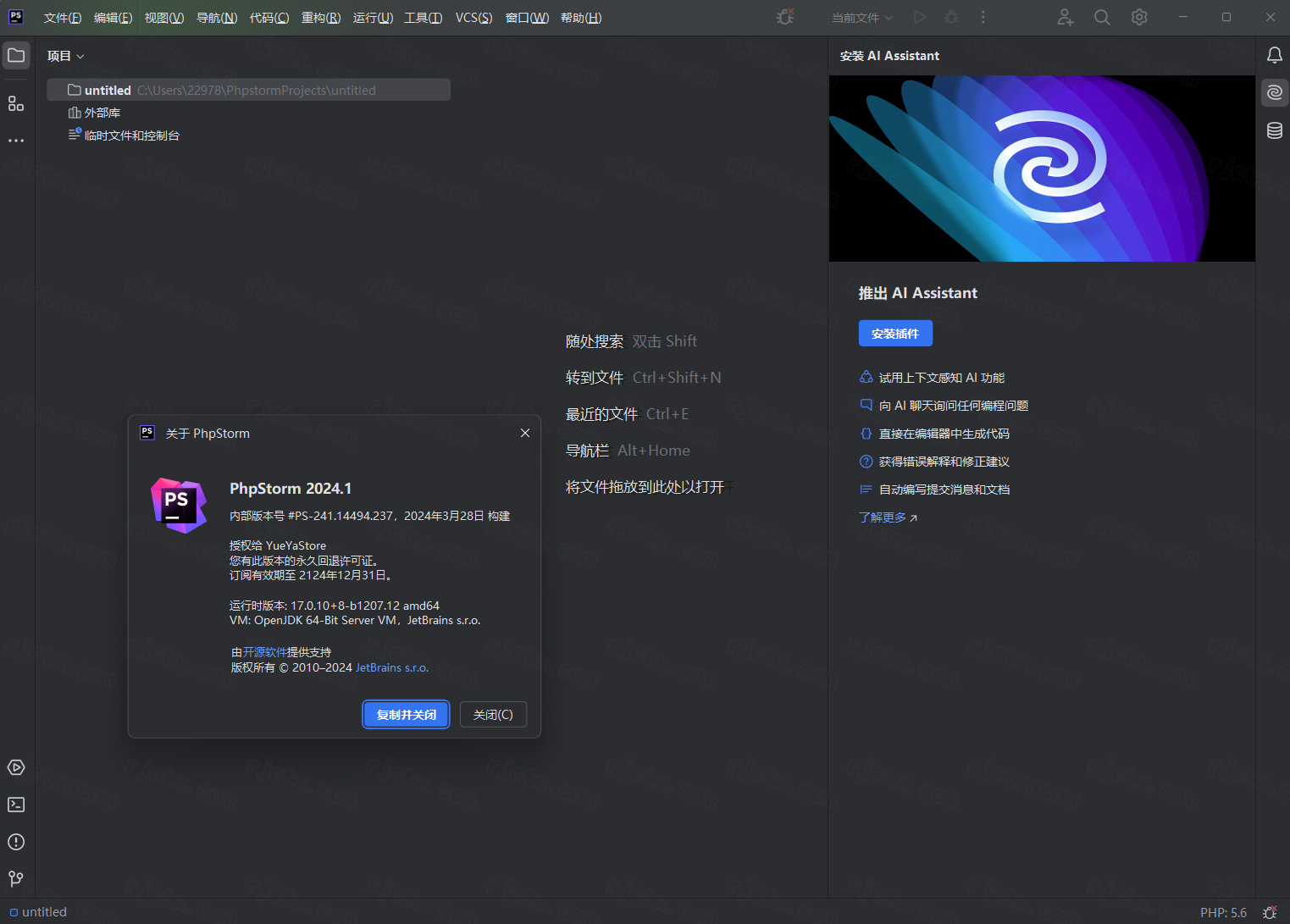This screenshot has height=924, width=1290.
Task: Click the PhpStorm logo in title bar
Action: pos(16,17)
